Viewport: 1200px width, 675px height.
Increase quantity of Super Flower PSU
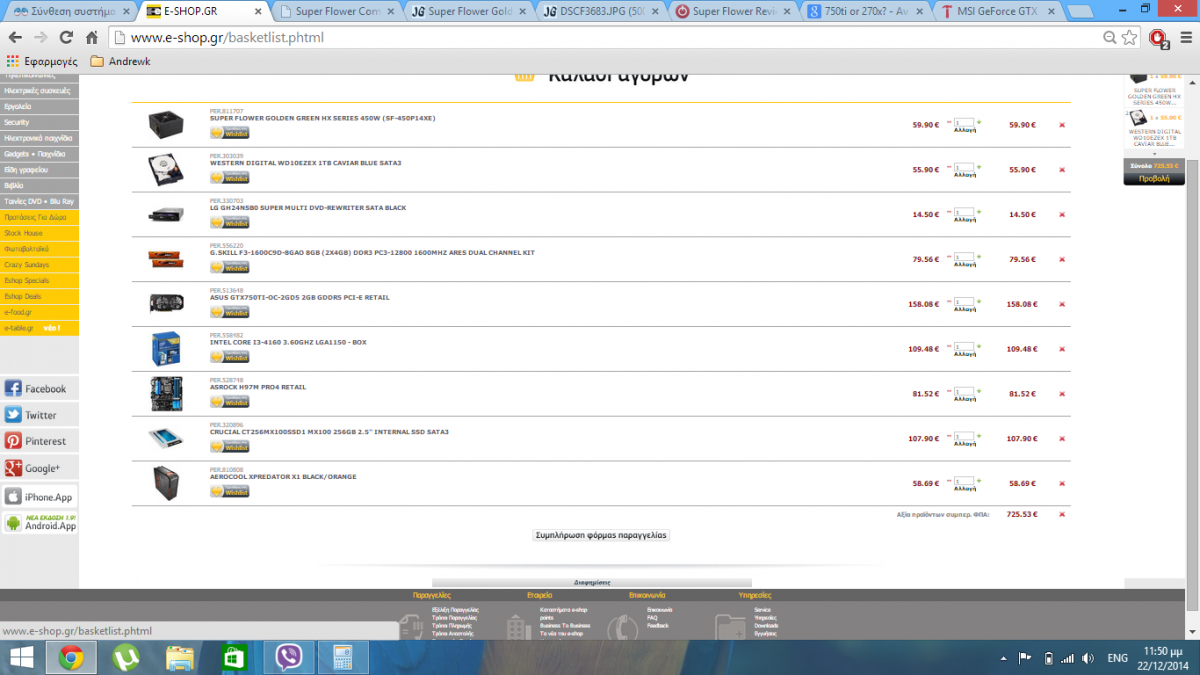tap(979, 122)
